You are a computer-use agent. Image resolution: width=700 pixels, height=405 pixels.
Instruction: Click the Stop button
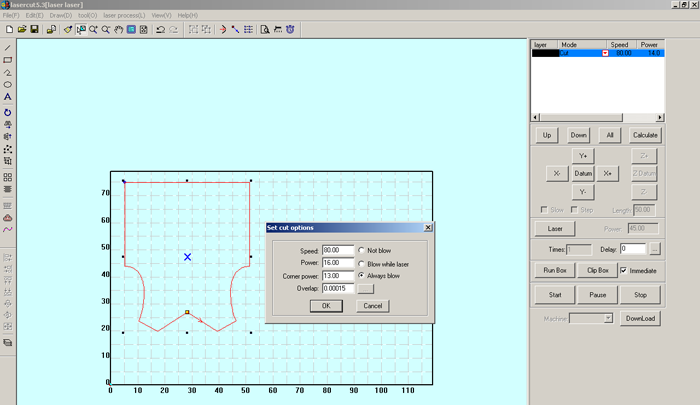640,295
